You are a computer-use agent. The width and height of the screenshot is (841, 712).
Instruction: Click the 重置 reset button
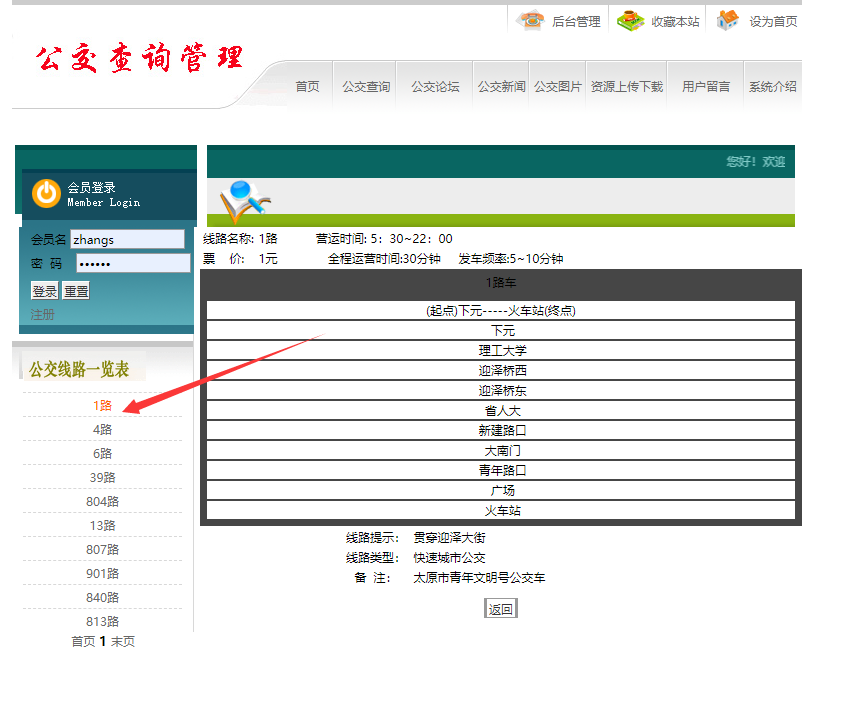(76, 291)
